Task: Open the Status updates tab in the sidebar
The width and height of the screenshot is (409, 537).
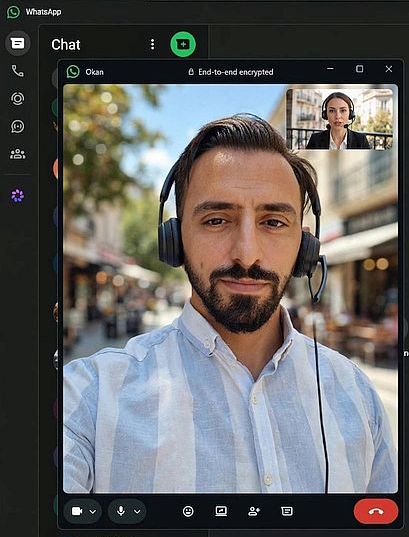Action: pos(17,99)
